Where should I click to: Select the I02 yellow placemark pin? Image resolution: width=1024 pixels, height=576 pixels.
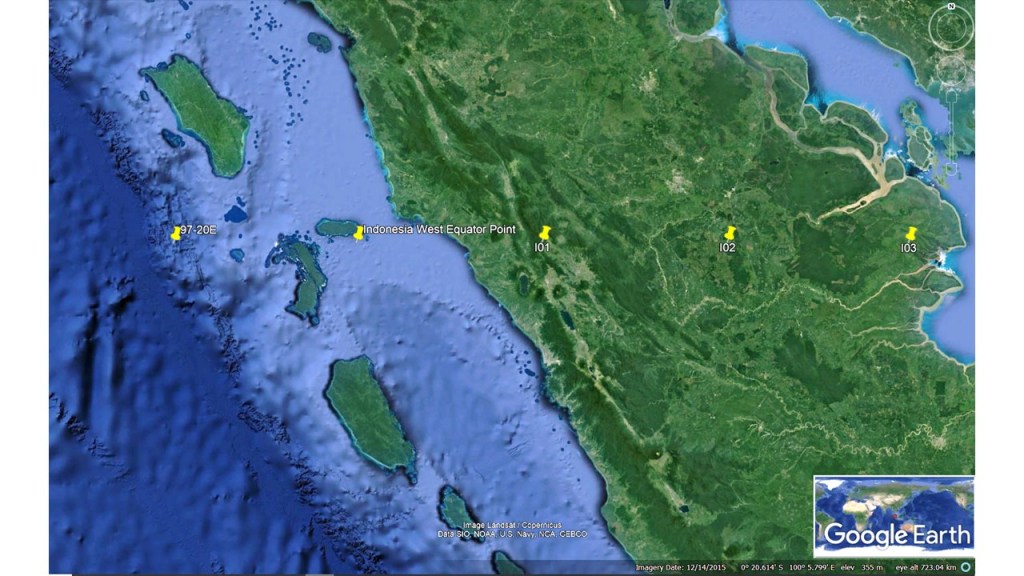point(729,233)
